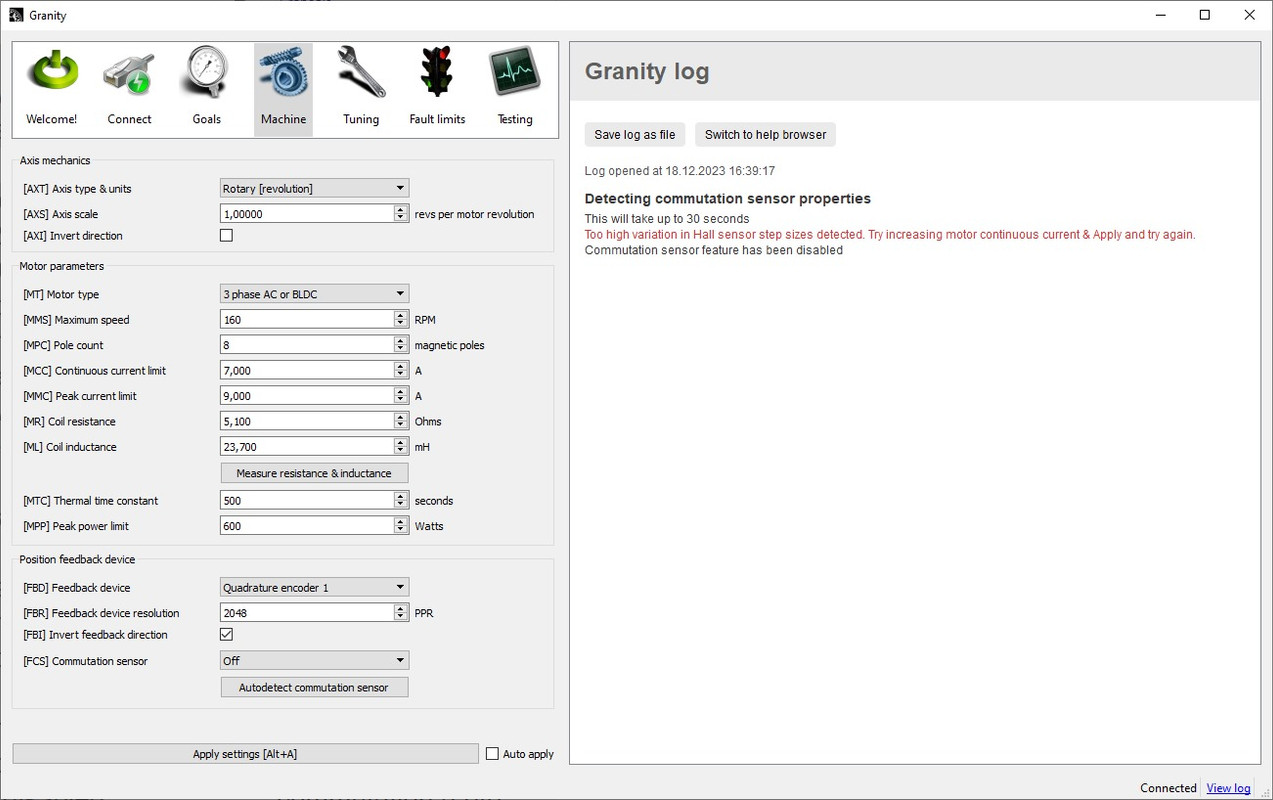The height and width of the screenshot is (800, 1273).
Task: Click Peak power limit spinner arrows
Action: [401, 526]
